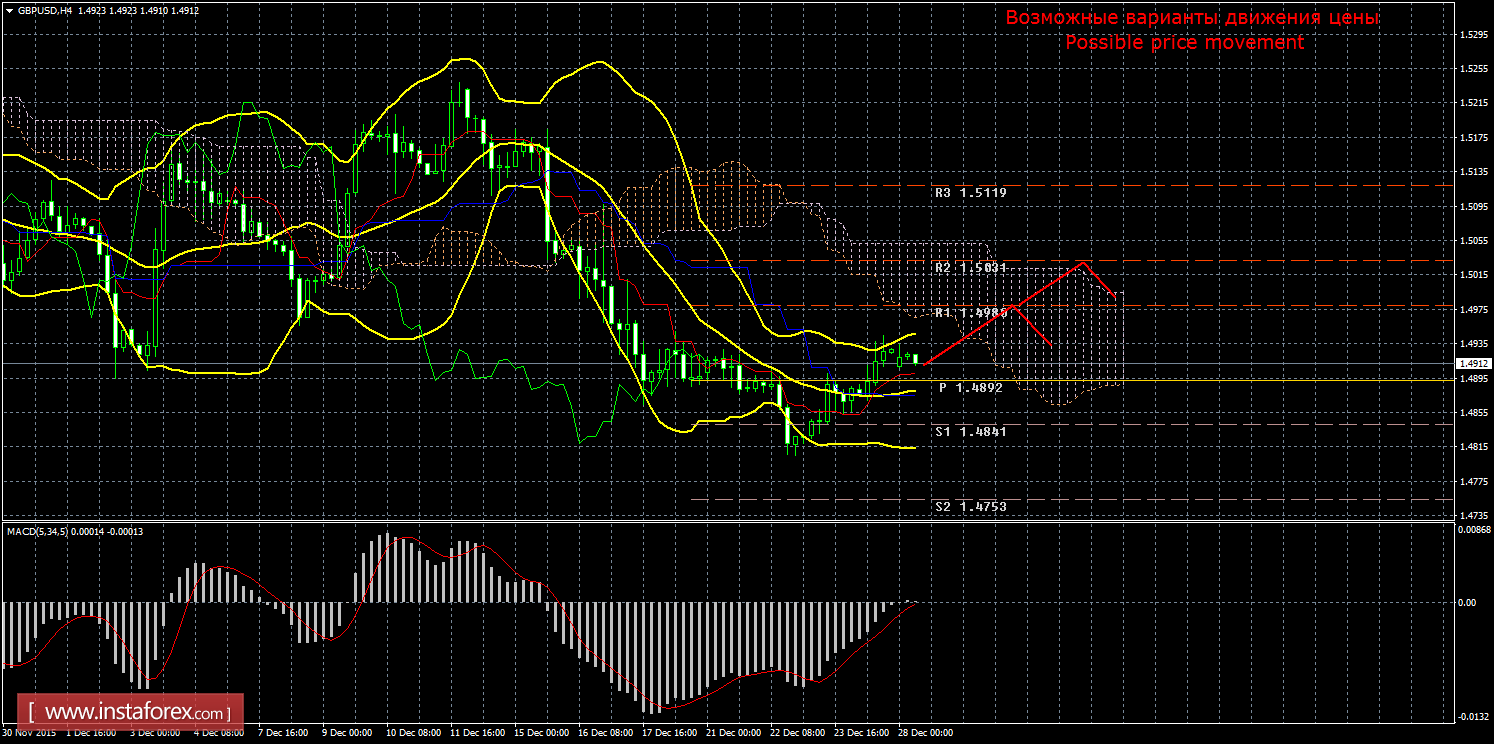Click the 22 Dec 08:00 time label
The height and width of the screenshot is (744, 1494).
(x=799, y=733)
